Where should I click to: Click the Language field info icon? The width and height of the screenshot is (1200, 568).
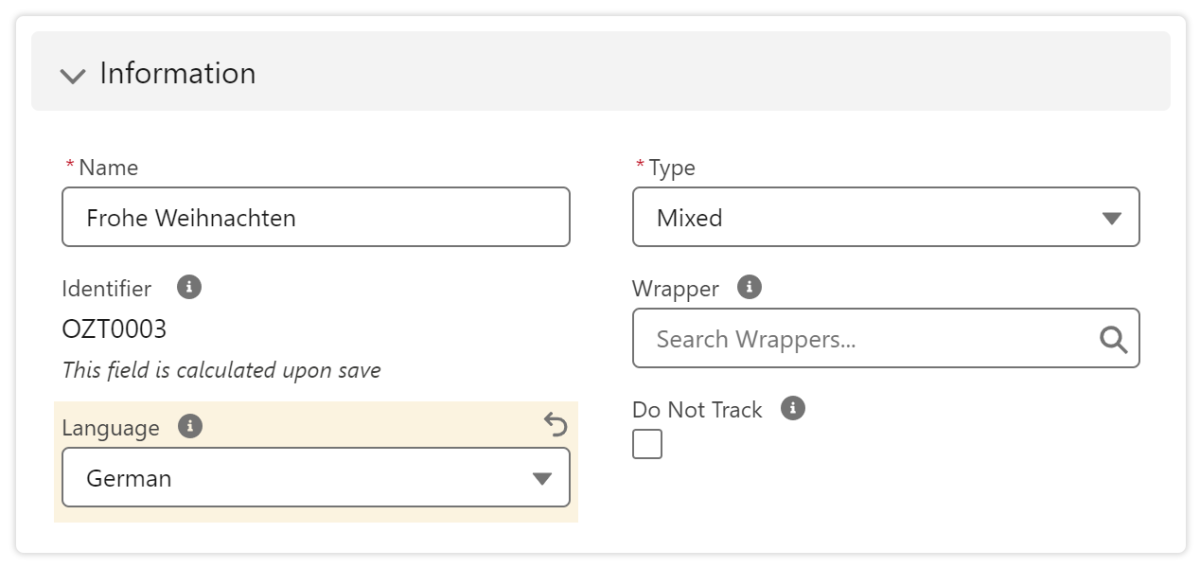click(189, 427)
